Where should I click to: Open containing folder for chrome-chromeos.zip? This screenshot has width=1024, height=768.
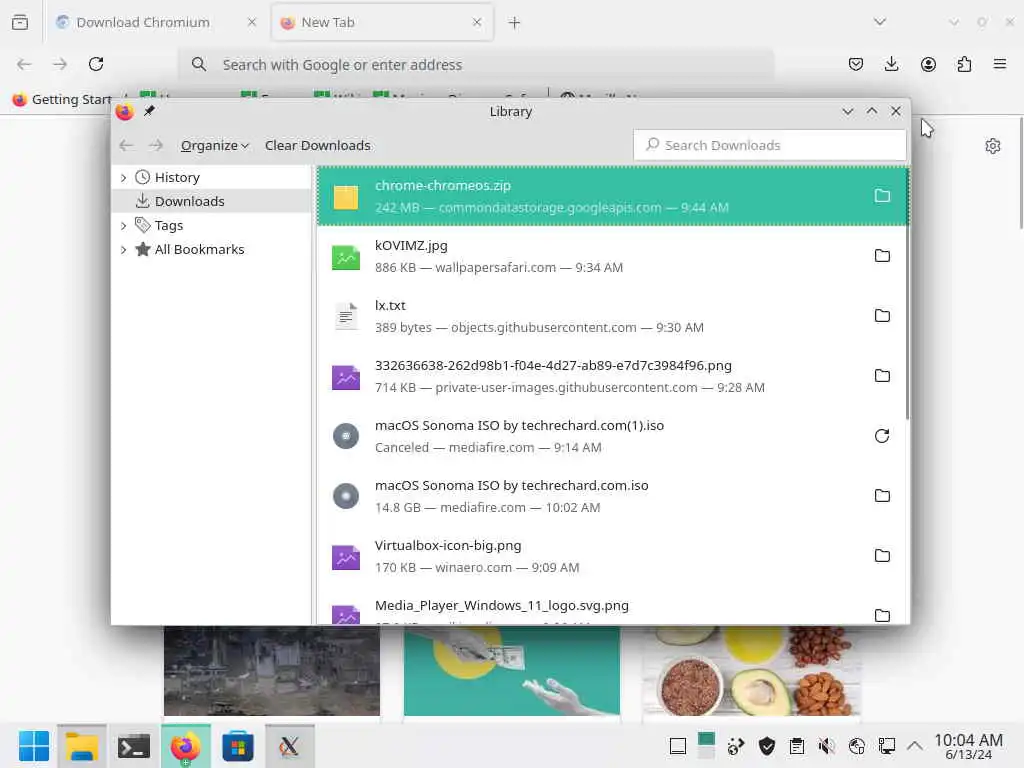882,195
